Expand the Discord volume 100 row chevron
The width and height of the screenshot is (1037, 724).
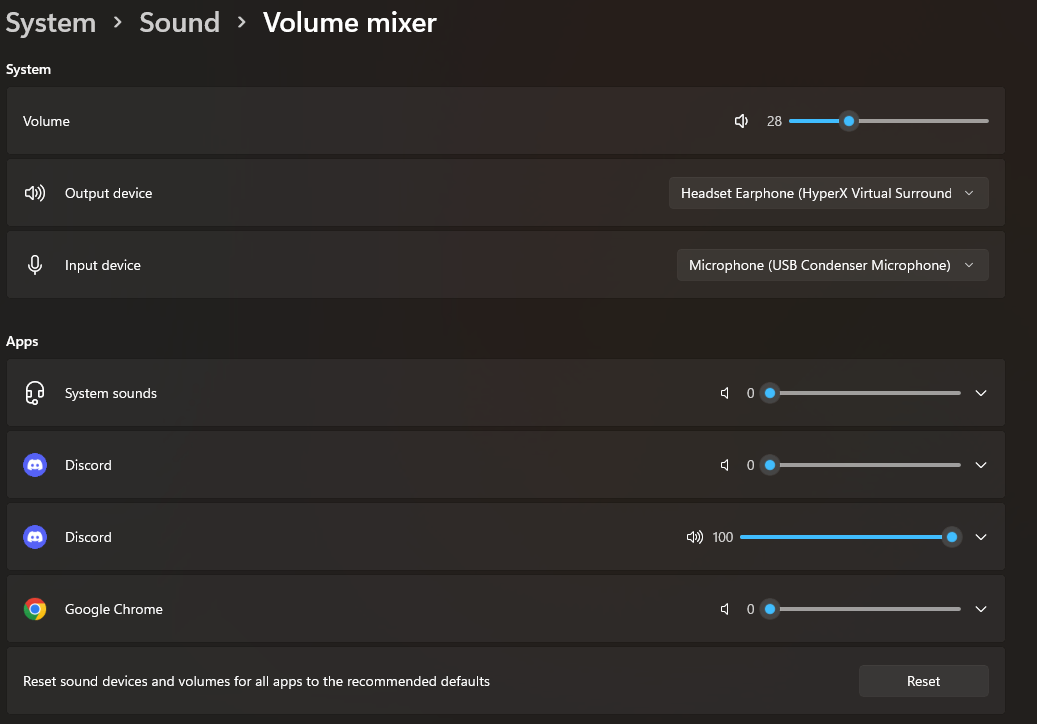(x=981, y=538)
